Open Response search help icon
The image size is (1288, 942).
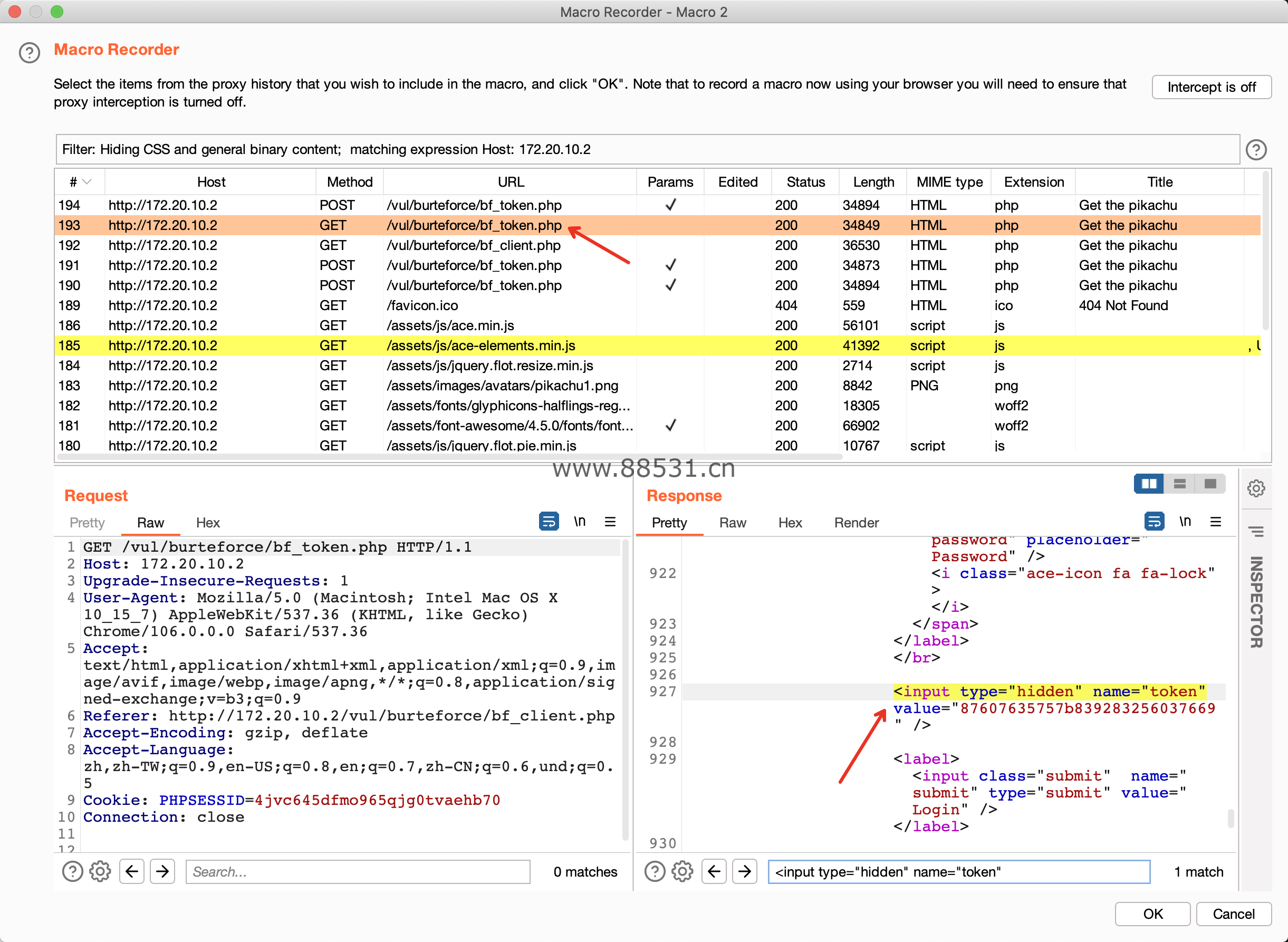[655, 871]
